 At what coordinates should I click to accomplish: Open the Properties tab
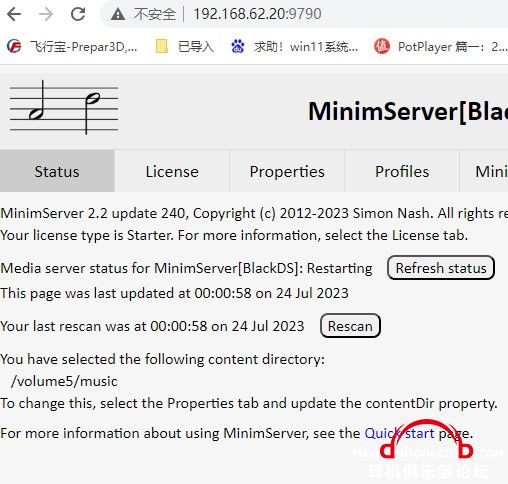click(x=287, y=171)
